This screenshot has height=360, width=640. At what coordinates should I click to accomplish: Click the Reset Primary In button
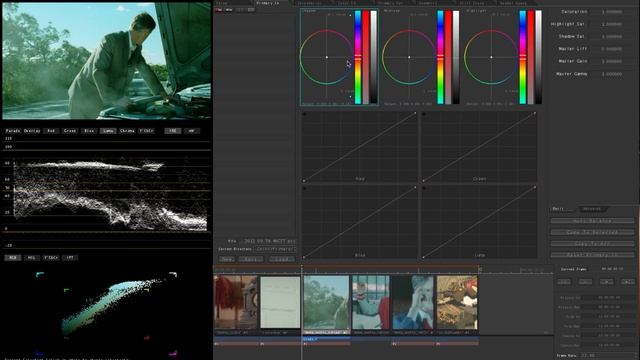[593, 255]
